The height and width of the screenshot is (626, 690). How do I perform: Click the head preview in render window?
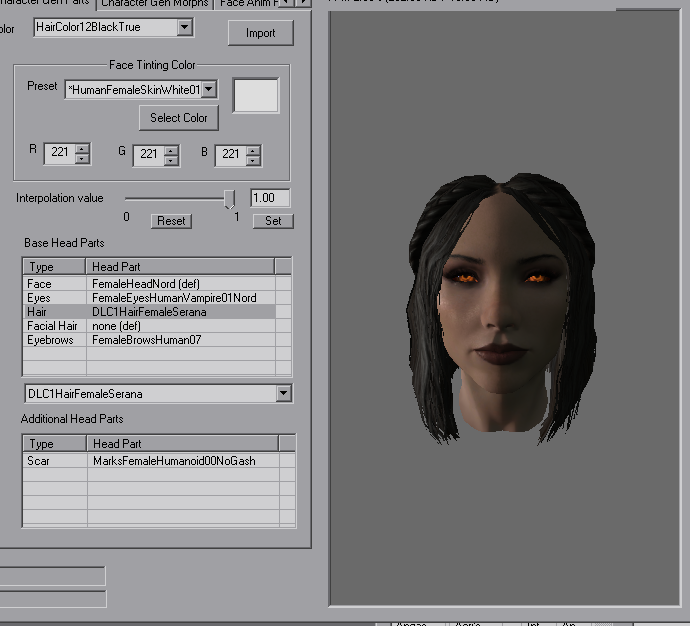pos(502,308)
